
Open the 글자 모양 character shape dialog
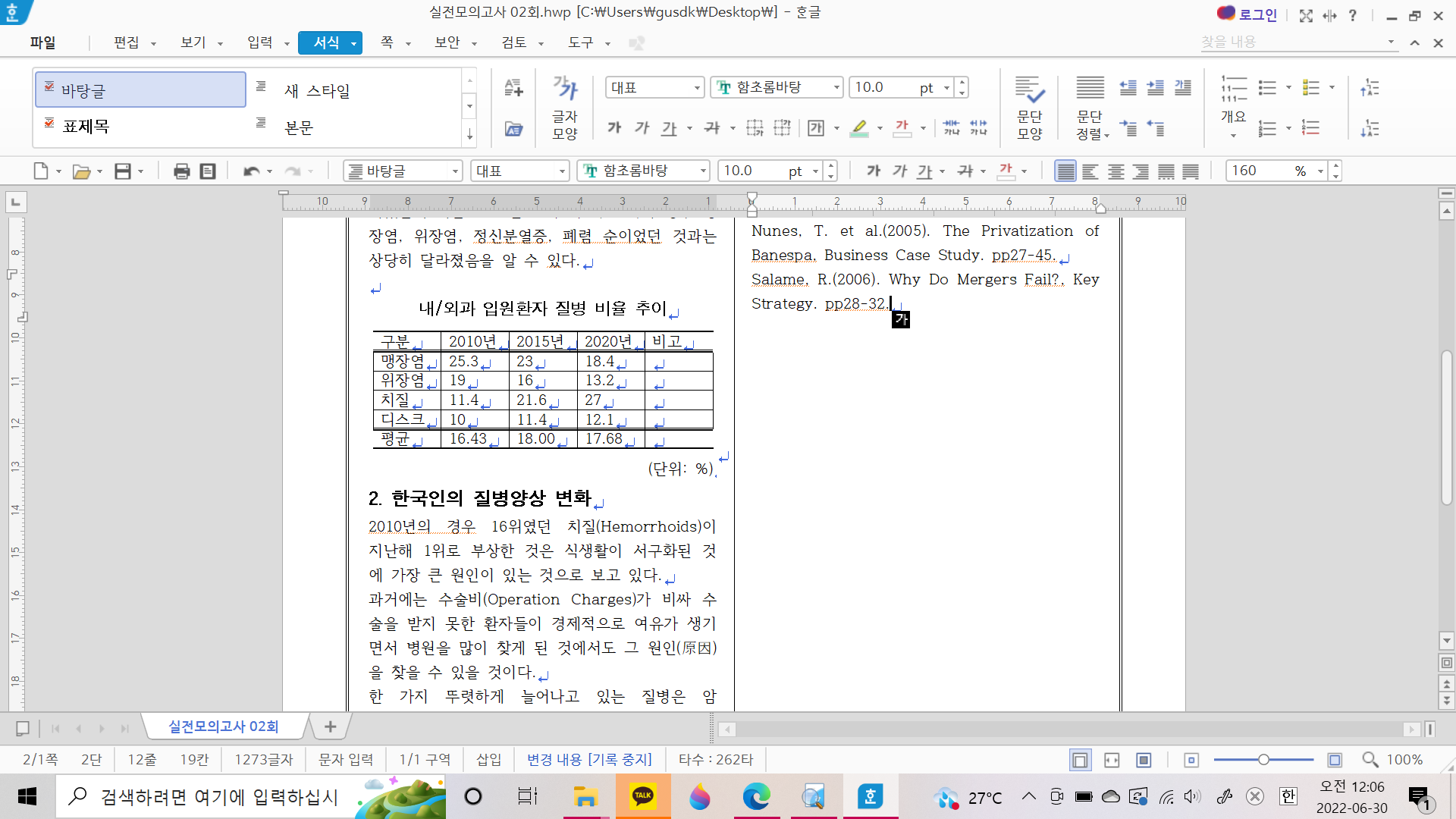(565, 107)
